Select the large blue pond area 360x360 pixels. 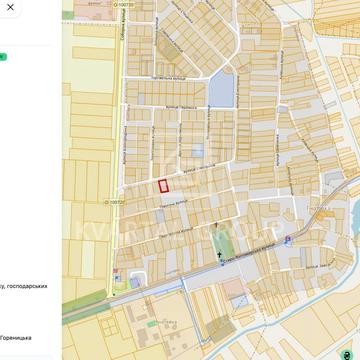click(222, 88)
